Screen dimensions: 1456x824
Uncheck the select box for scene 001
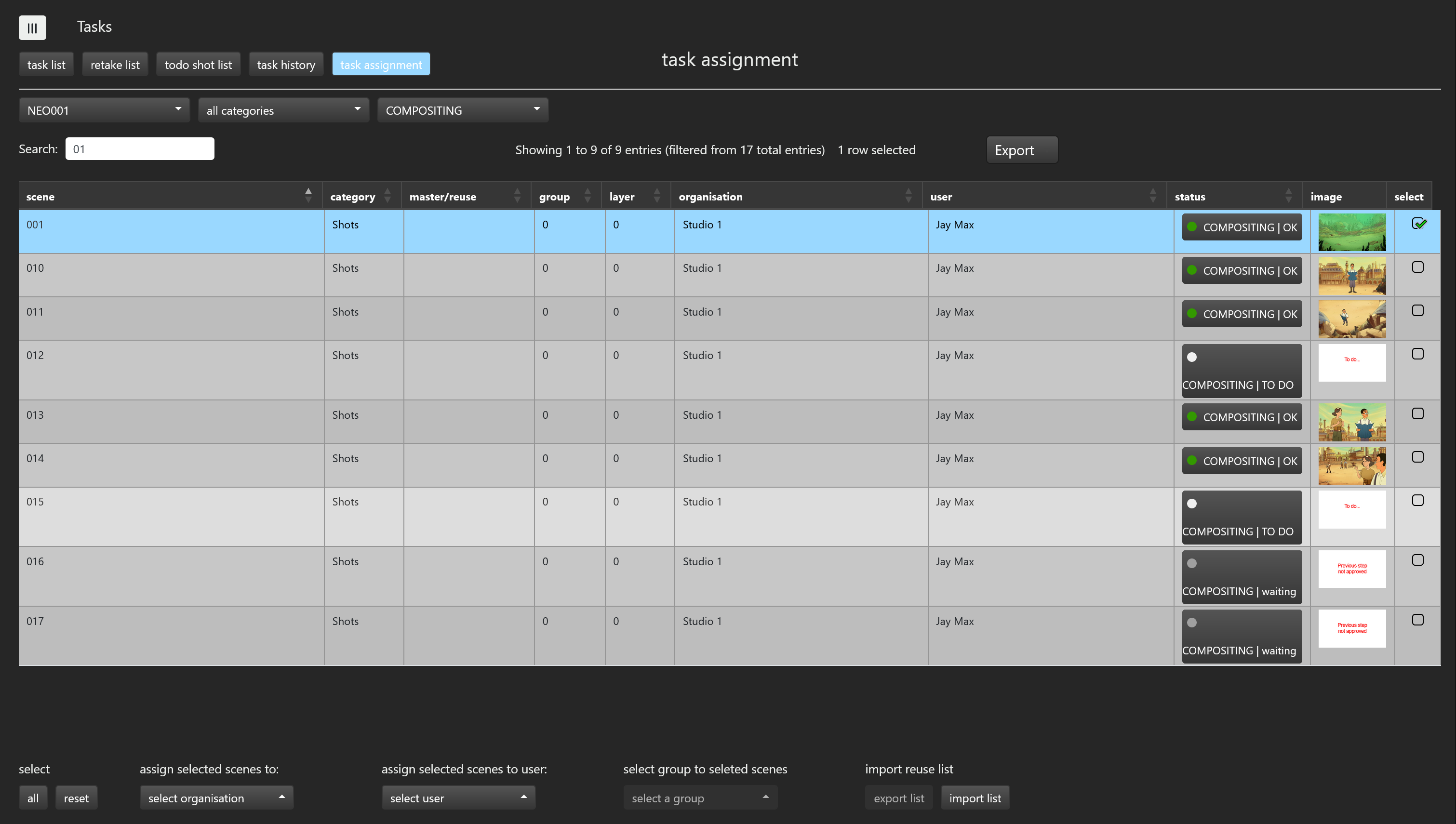click(x=1418, y=224)
